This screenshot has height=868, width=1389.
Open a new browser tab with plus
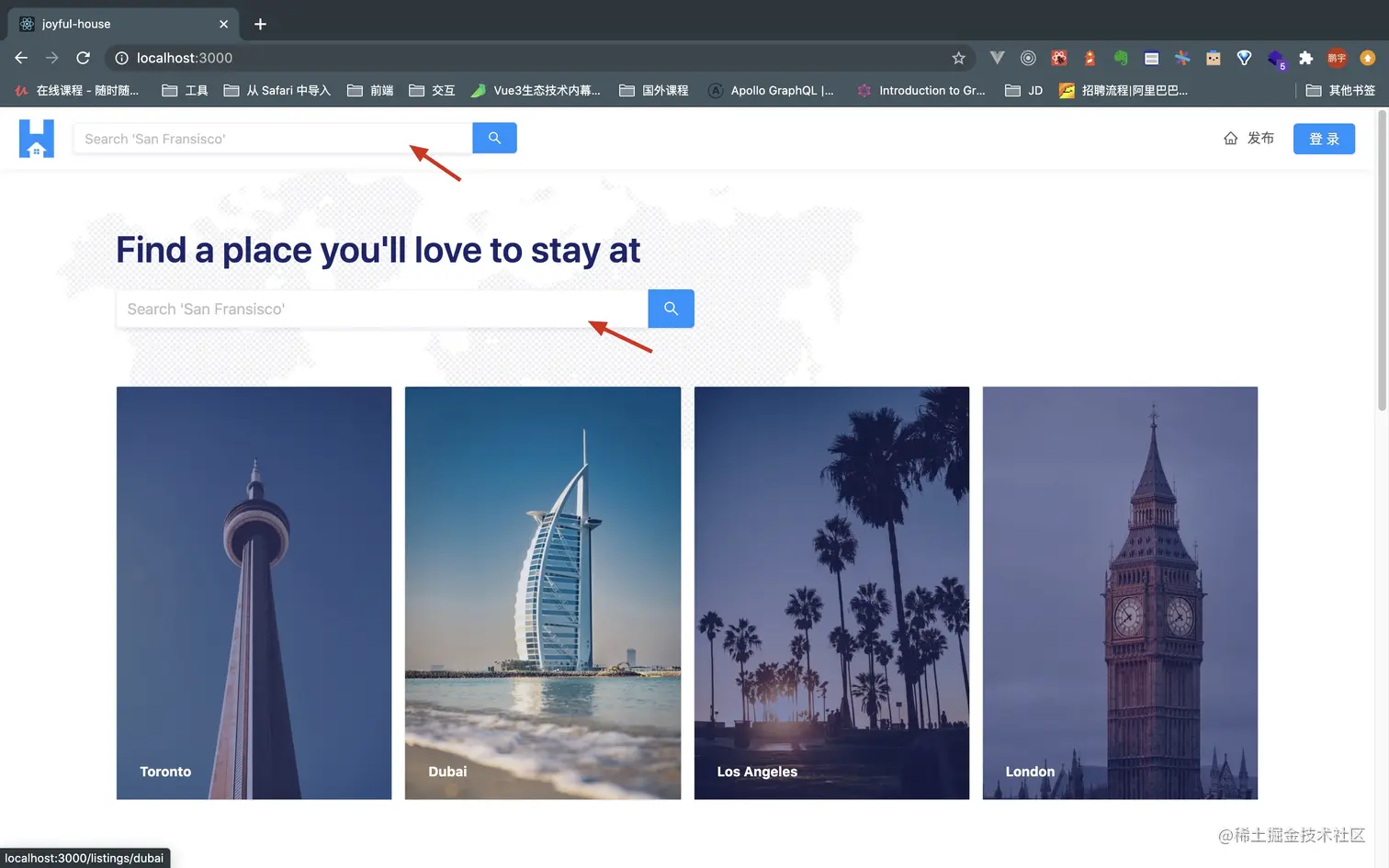pyautogui.click(x=260, y=24)
